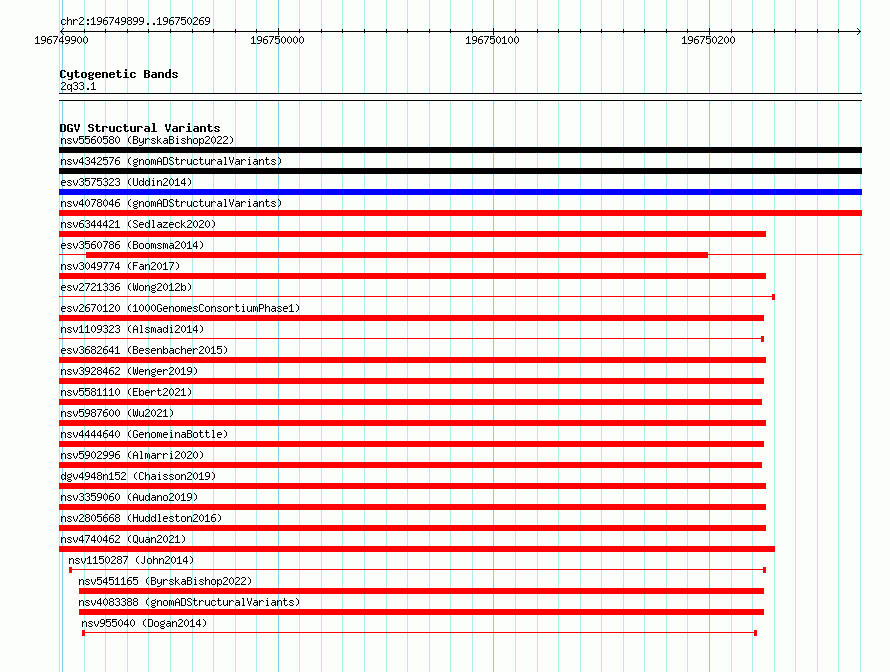This screenshot has width=890, height=672.
Task: Click red bar under nsv5902996 Almarri2020
Action: coord(410,465)
